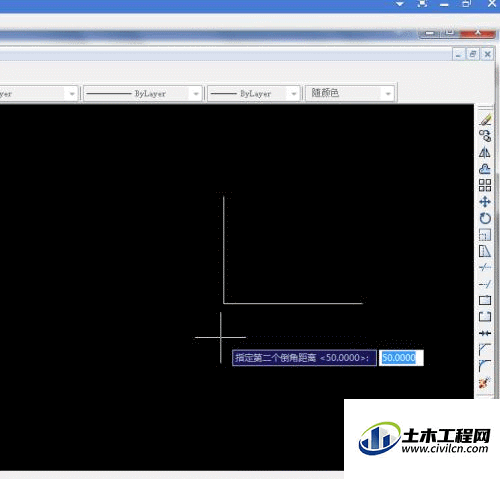Select the Array tool
500x479 pixels.
tap(485, 185)
